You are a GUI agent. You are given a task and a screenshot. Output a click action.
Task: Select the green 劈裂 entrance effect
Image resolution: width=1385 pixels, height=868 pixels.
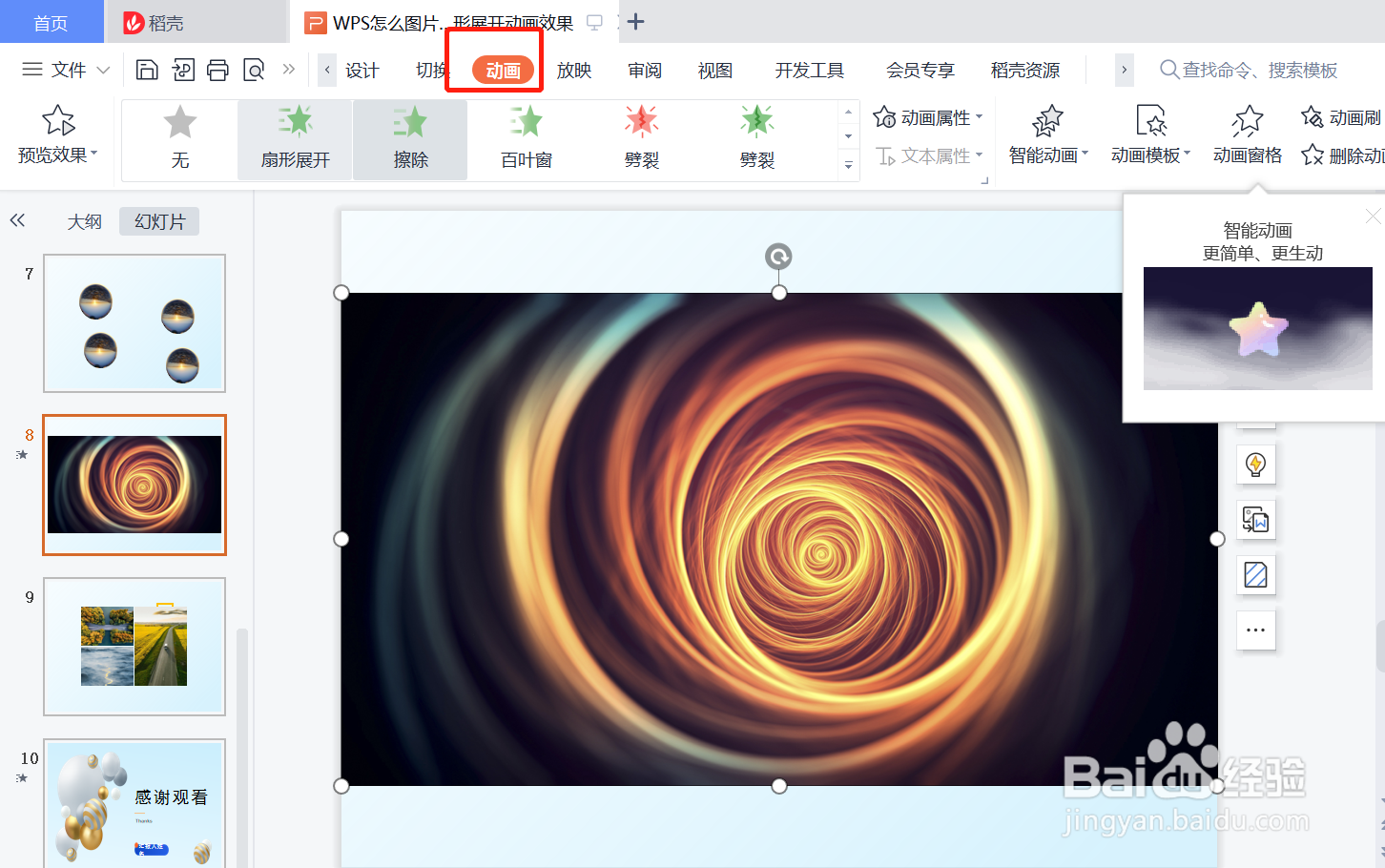pyautogui.click(x=757, y=139)
